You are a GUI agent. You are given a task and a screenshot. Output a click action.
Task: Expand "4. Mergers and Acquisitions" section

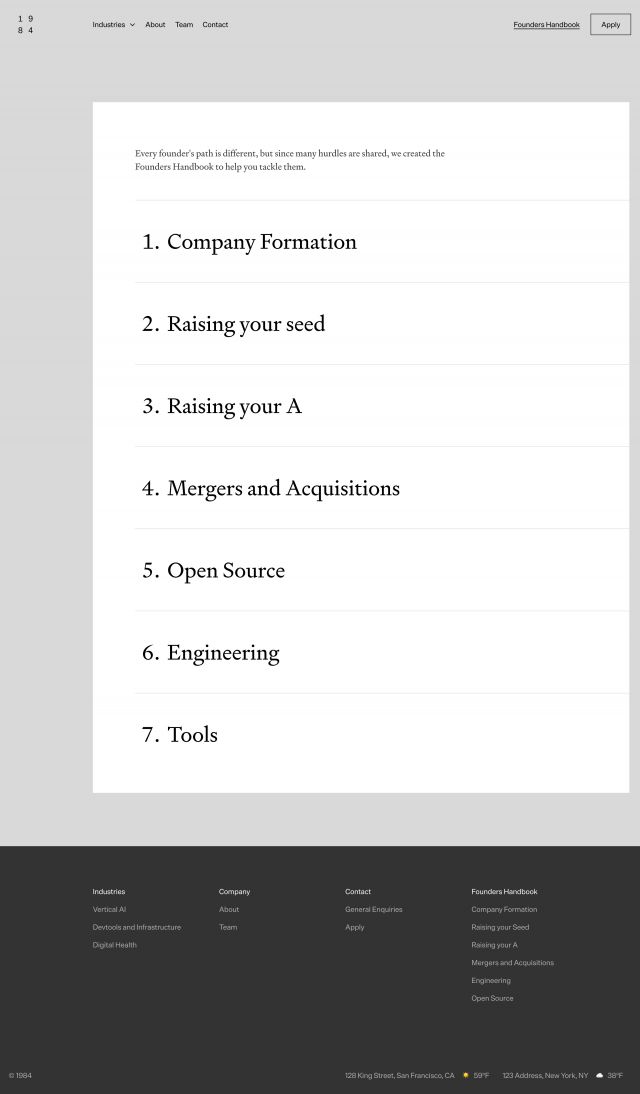coord(271,488)
